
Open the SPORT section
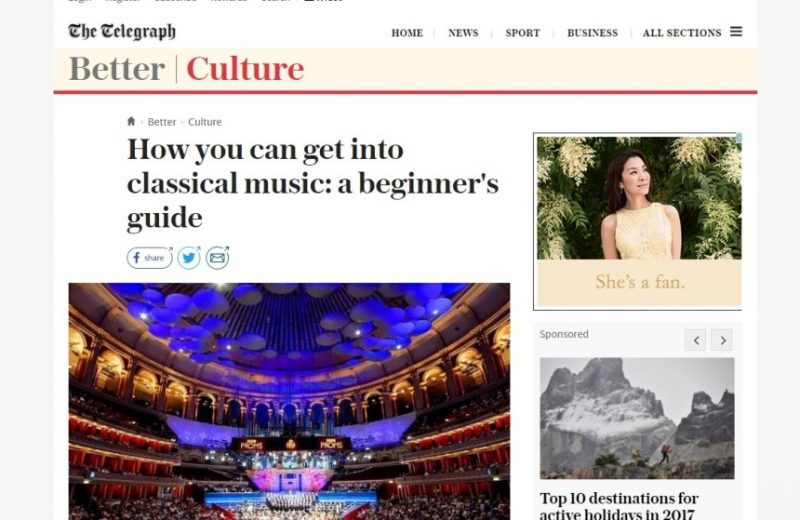click(523, 33)
